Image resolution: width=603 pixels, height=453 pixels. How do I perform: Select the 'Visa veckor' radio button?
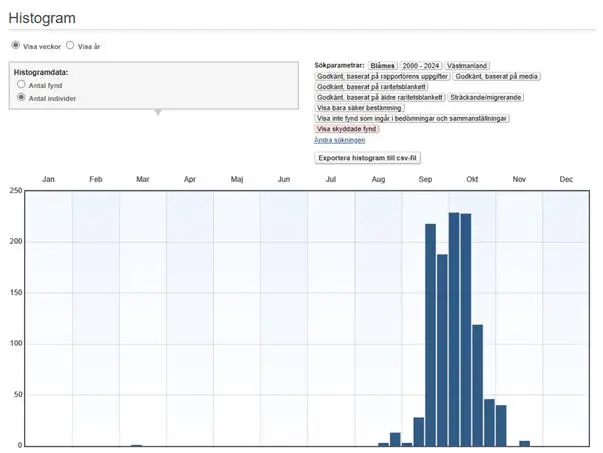coord(15,45)
